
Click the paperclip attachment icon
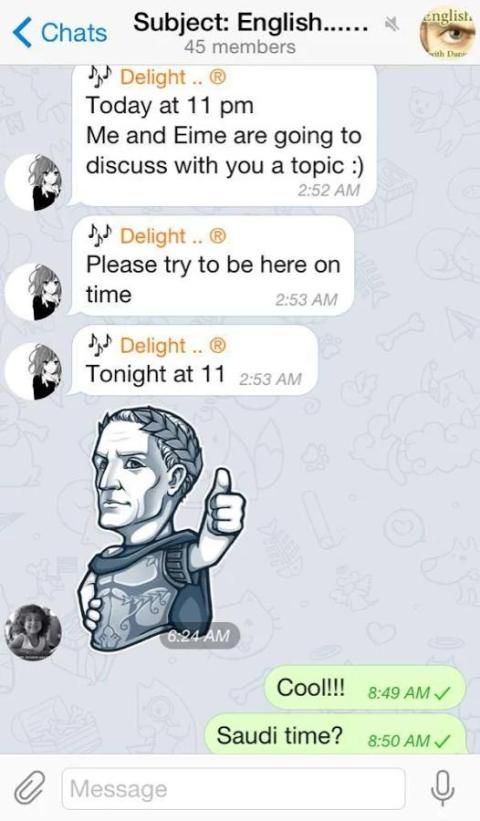28,788
